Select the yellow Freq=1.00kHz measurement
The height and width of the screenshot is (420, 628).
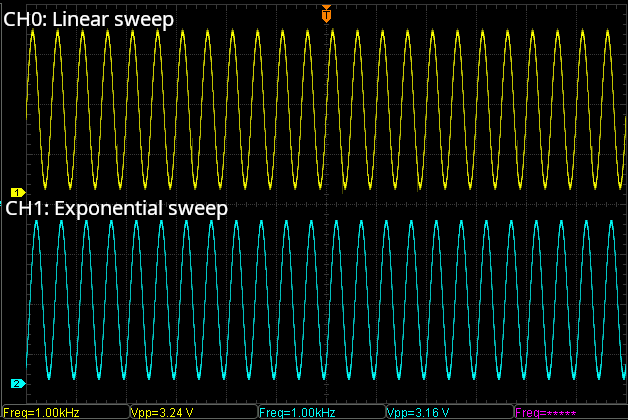point(41,413)
